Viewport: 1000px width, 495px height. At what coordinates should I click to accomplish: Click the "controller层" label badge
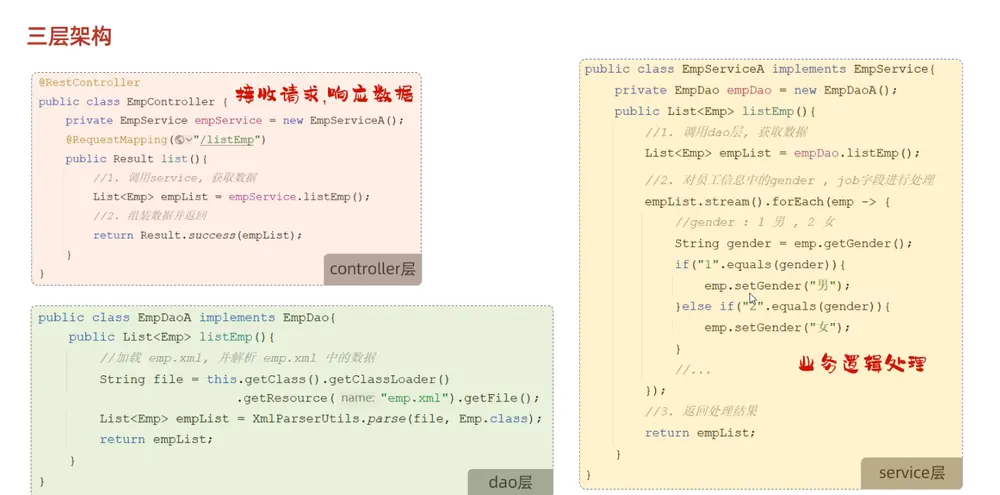coord(372,269)
